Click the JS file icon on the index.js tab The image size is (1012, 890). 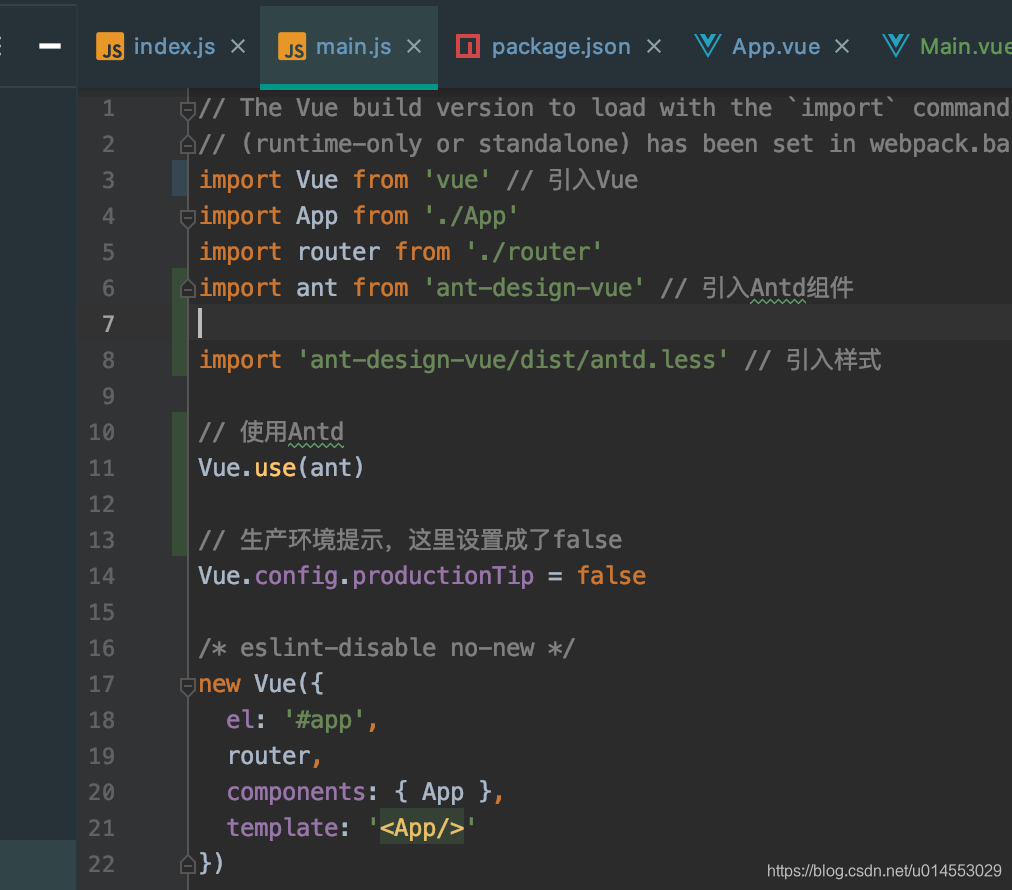coord(110,45)
